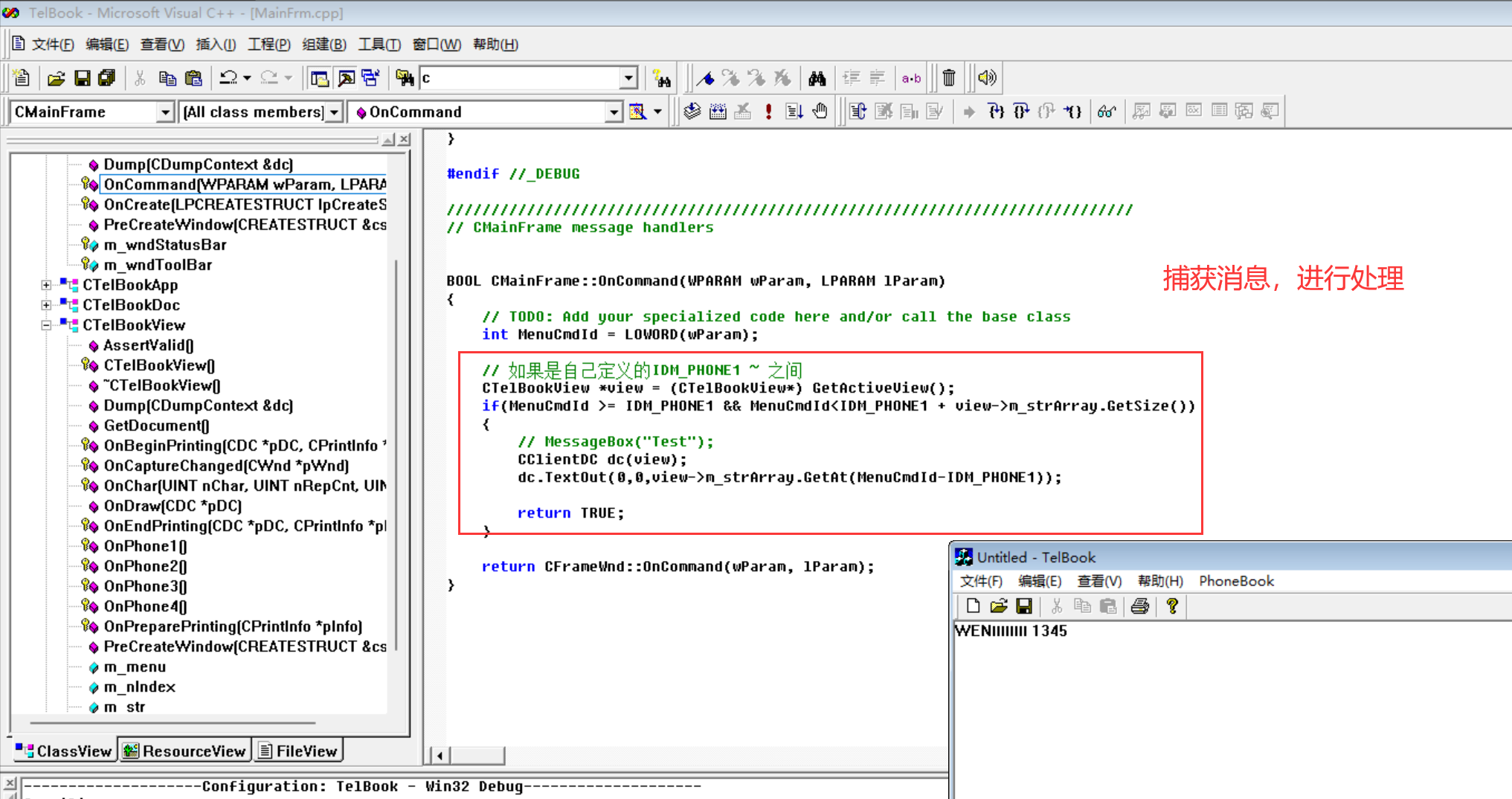The image size is (1512, 799).
Task: Create a new text file from toolbar
Action: pos(22,78)
